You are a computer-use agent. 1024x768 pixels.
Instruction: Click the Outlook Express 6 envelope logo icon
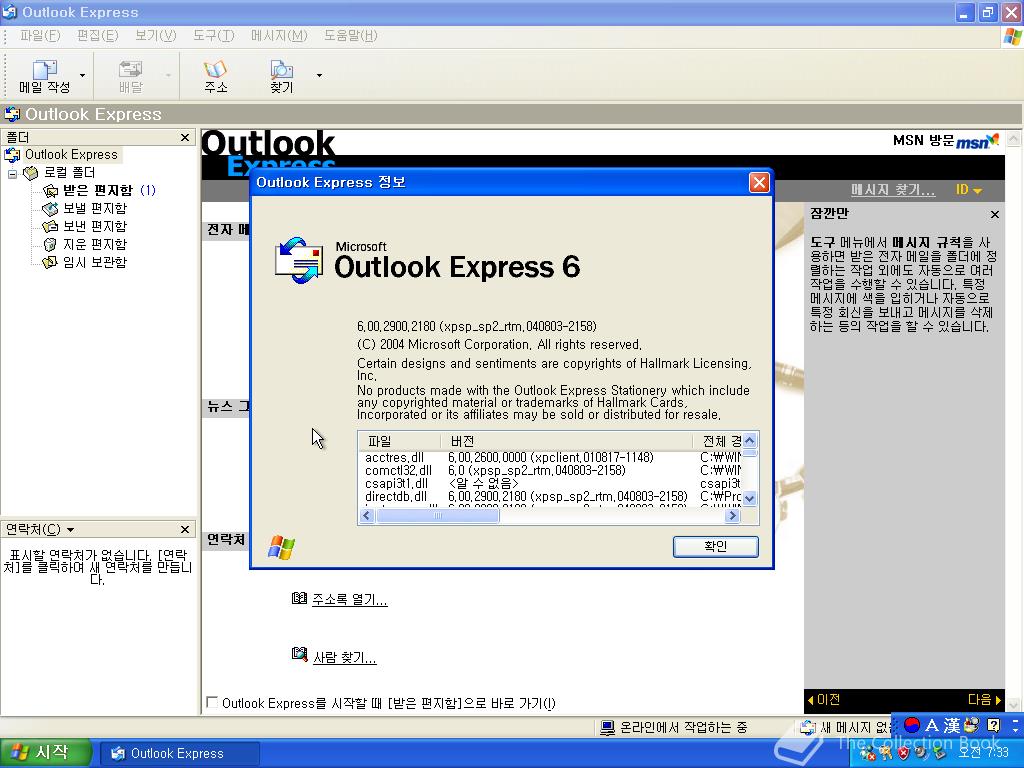click(299, 261)
